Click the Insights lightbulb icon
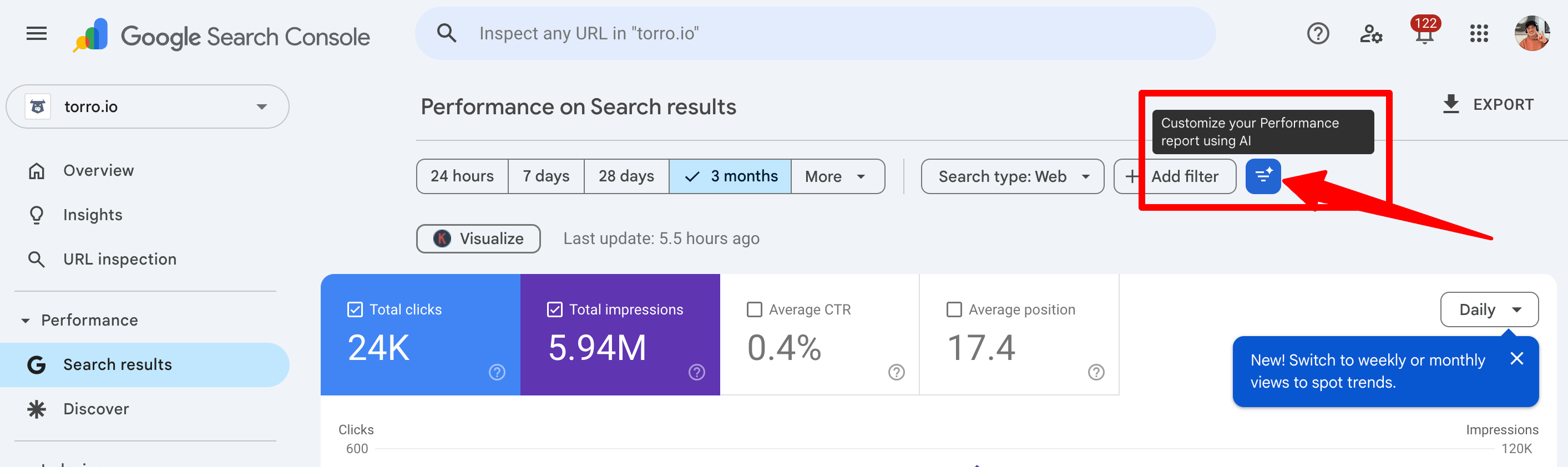Image resolution: width=1568 pixels, height=467 pixels. point(37,215)
